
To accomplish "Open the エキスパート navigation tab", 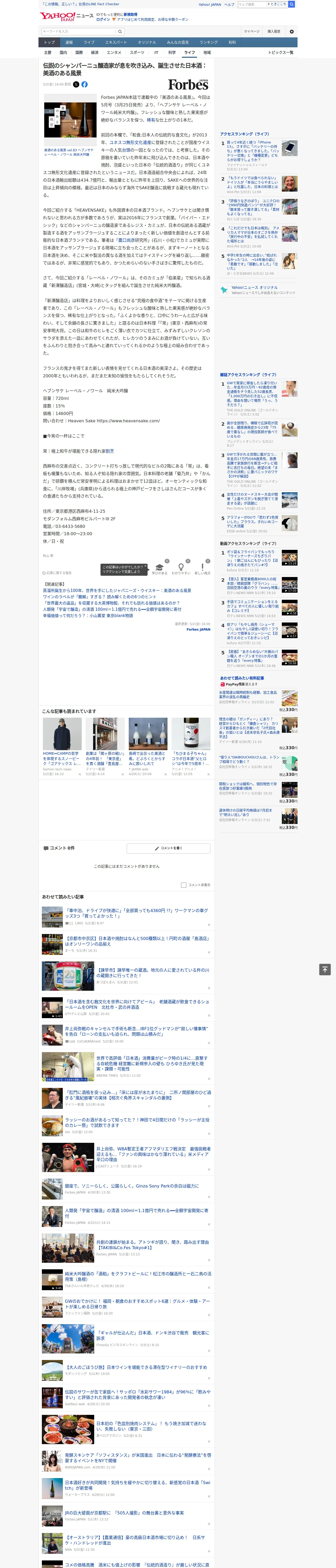I will pyautogui.click(x=116, y=43).
